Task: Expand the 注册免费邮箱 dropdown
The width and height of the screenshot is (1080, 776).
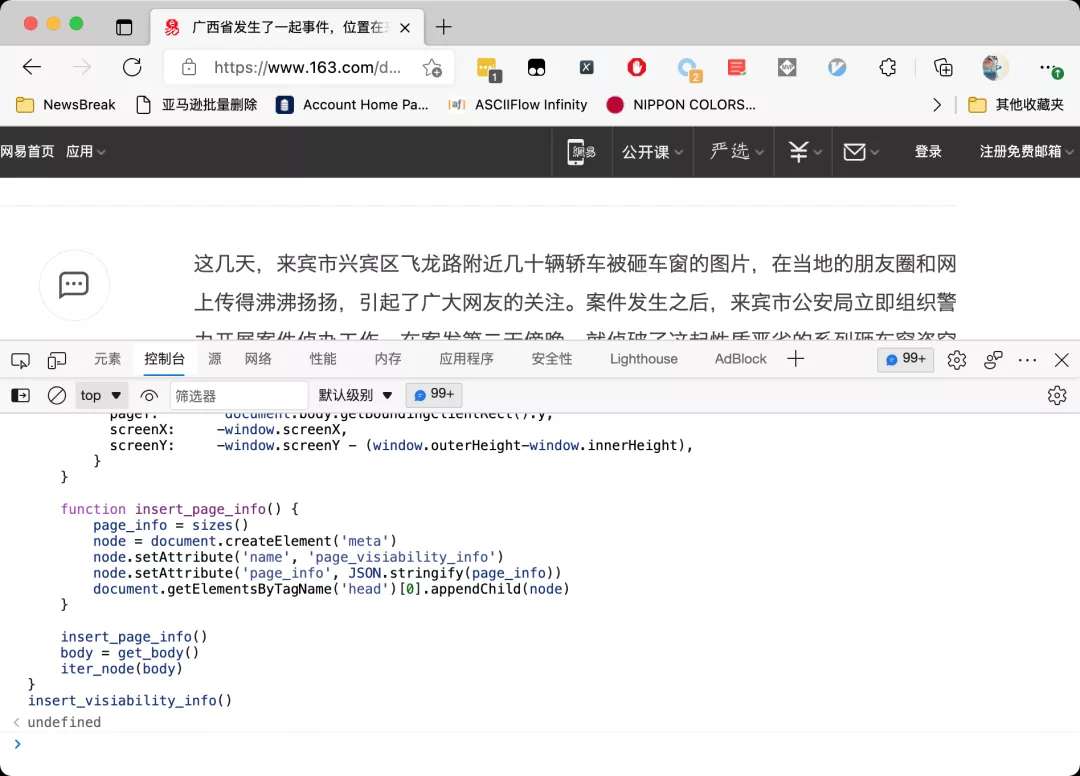Action: click(x=1026, y=151)
